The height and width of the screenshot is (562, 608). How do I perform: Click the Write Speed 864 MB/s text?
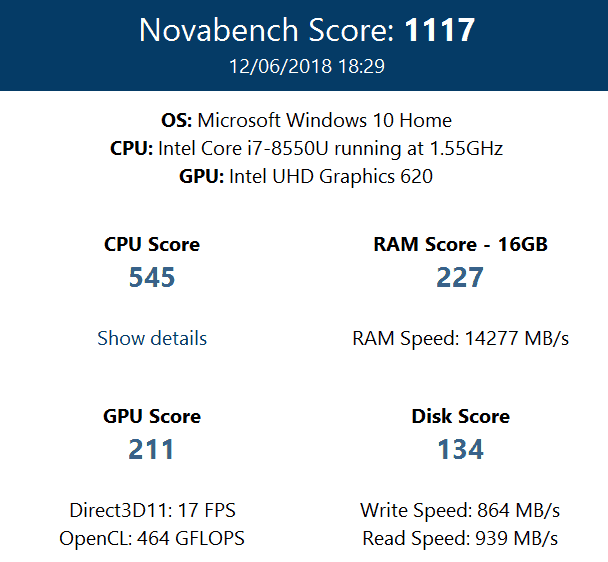point(460,510)
